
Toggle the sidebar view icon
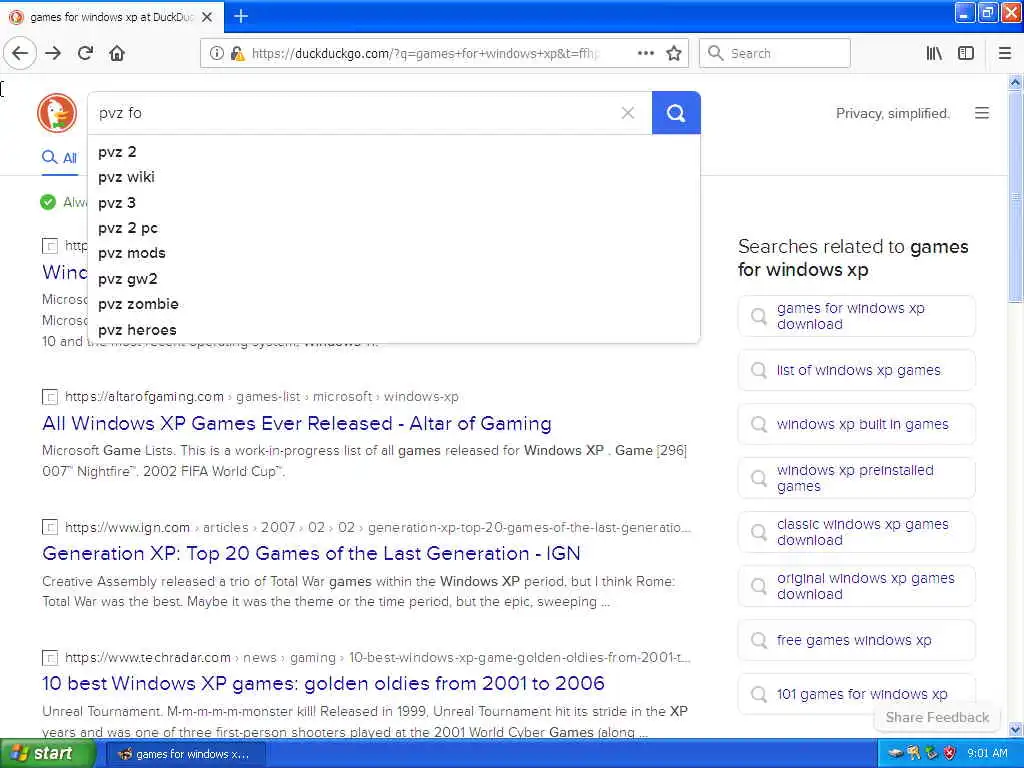coord(966,53)
